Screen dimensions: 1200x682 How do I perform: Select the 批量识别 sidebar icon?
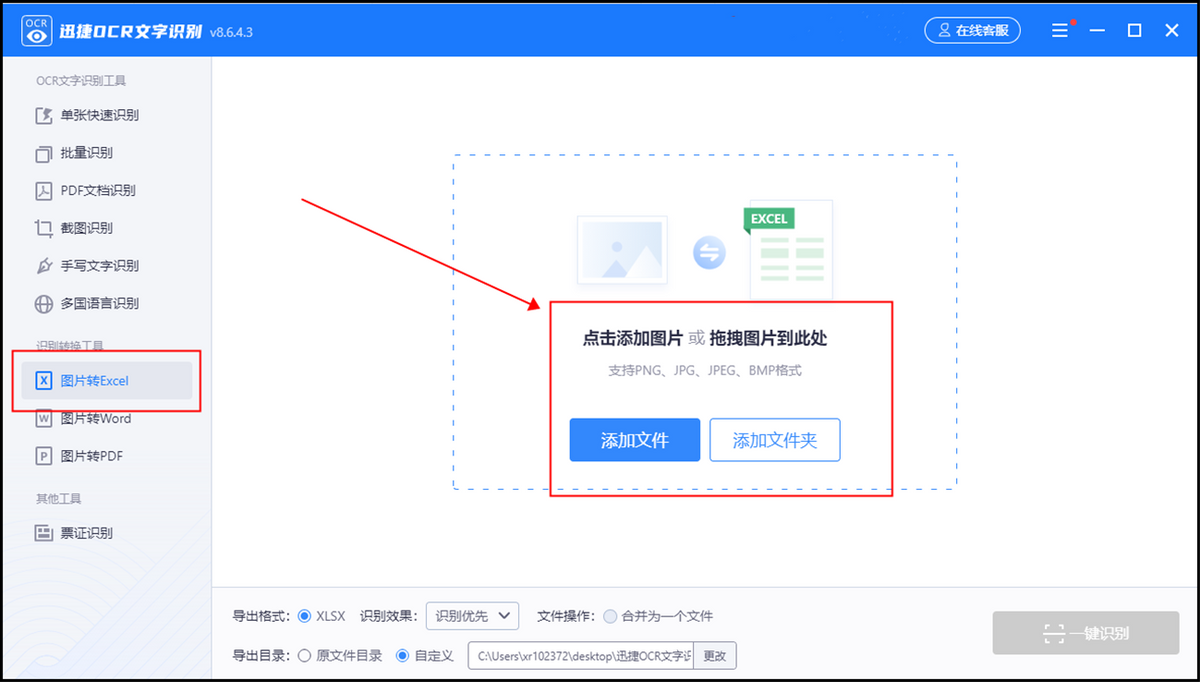tap(44, 153)
